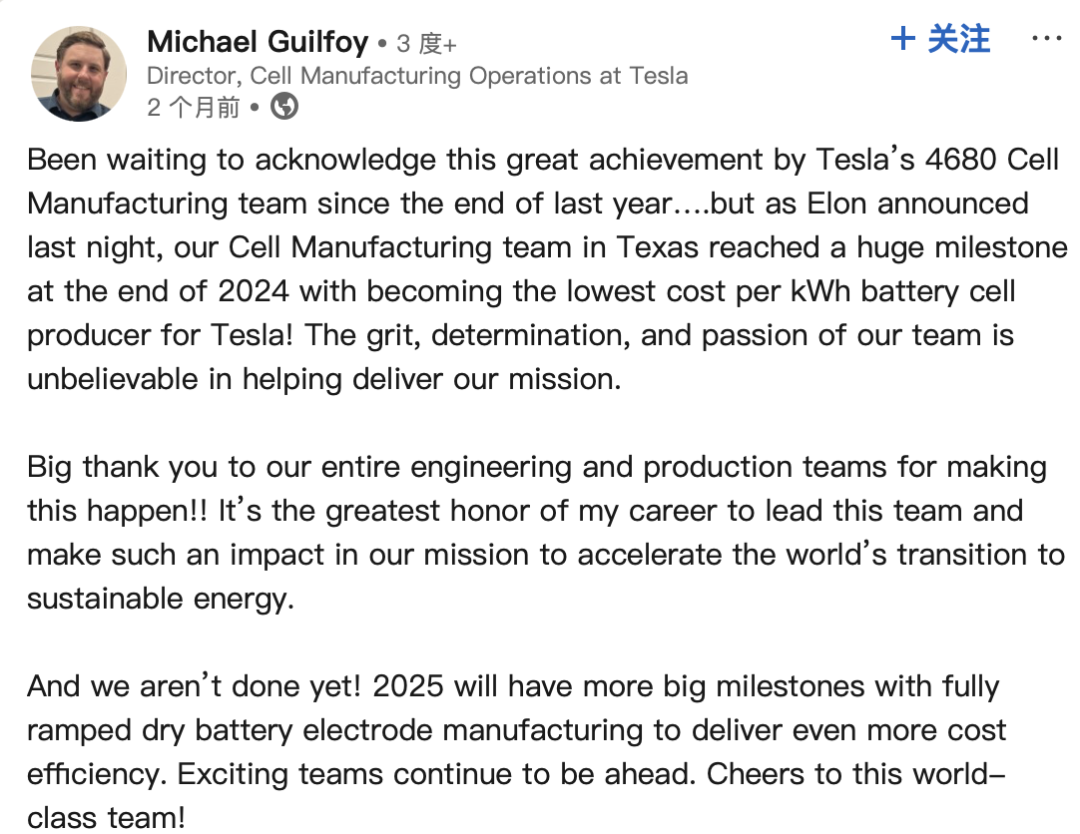Open the Michael Guilfoy name link
Viewport: 1080px width, 834px height.
click(x=258, y=42)
